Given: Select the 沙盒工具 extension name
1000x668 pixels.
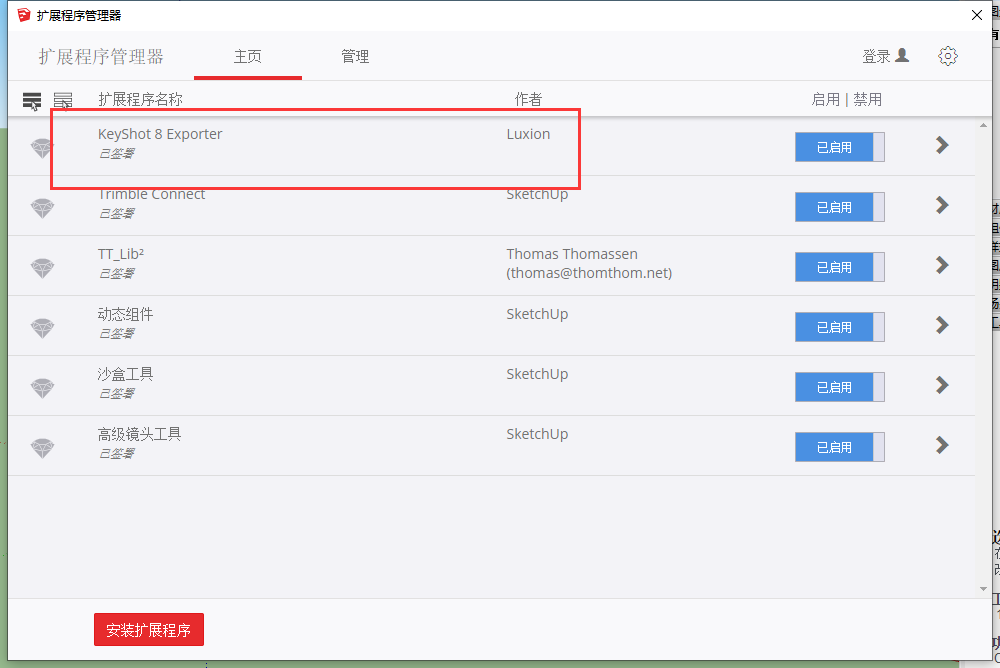Looking at the screenshot, I should pos(125,374).
